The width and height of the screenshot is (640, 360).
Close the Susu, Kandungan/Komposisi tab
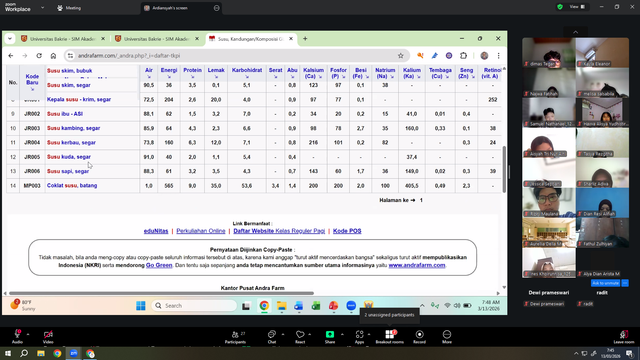[291, 39]
